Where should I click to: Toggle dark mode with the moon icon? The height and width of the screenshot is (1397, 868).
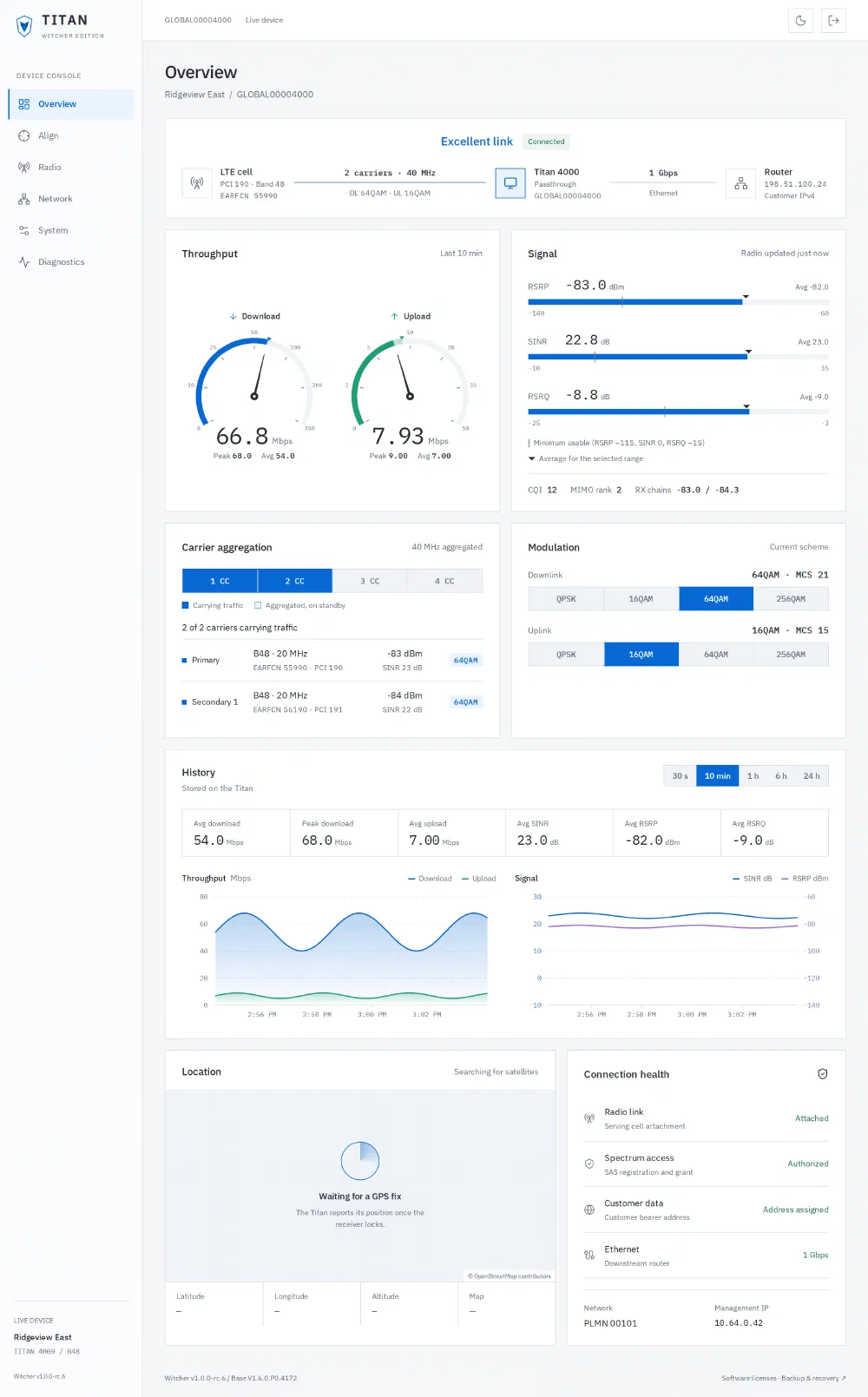(800, 21)
